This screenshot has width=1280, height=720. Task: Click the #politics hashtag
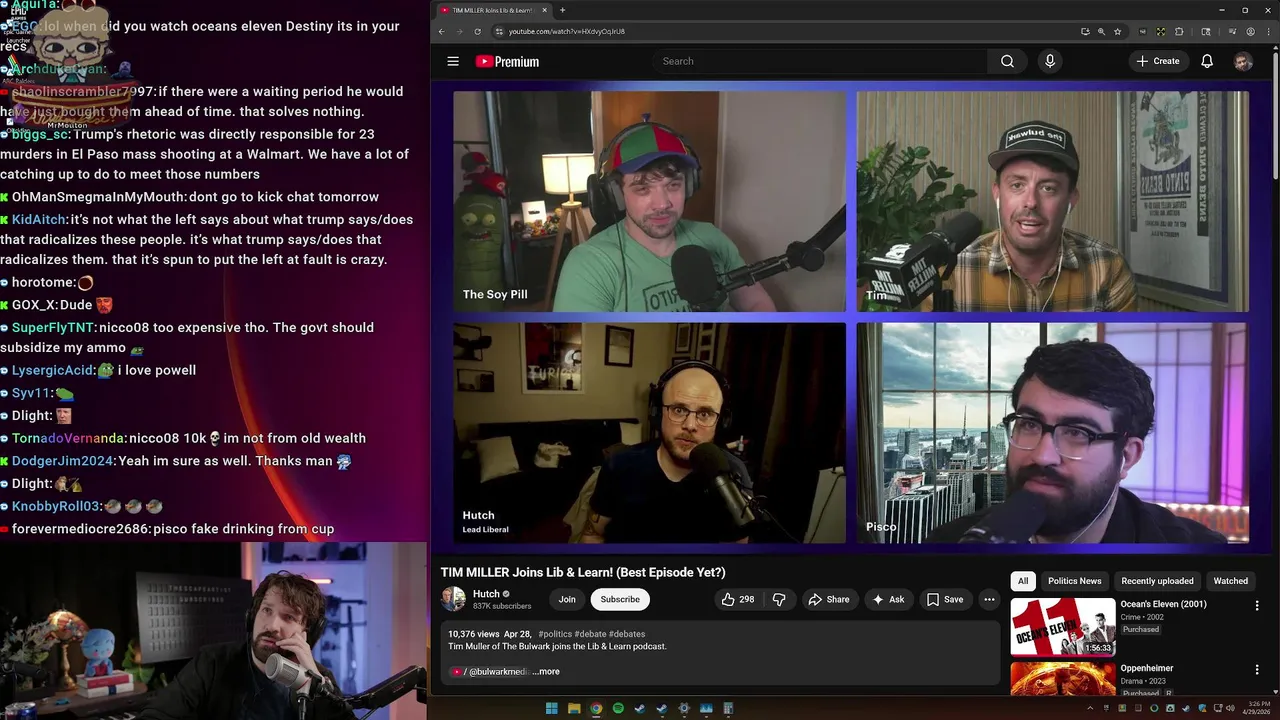point(554,634)
